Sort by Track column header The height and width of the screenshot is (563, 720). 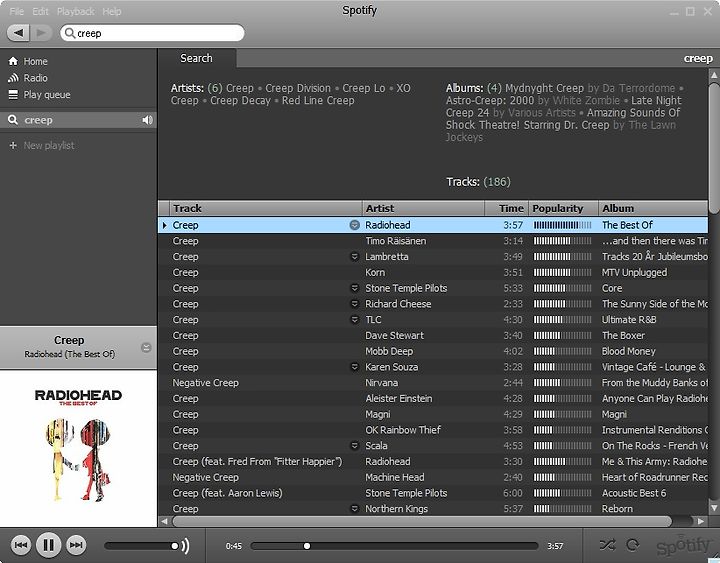click(x=266, y=208)
